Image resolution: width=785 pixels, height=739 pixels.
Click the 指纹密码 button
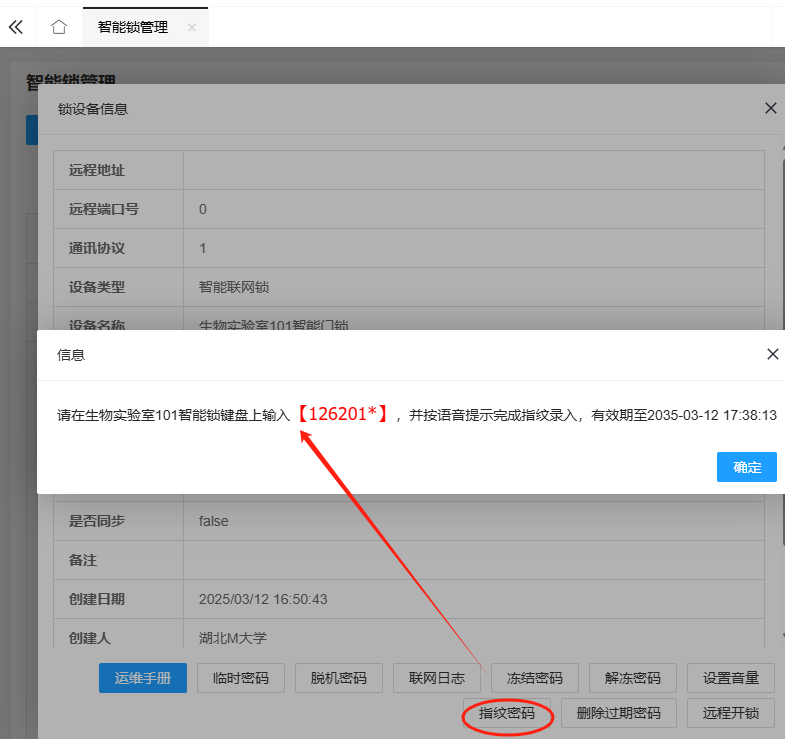coord(507,714)
